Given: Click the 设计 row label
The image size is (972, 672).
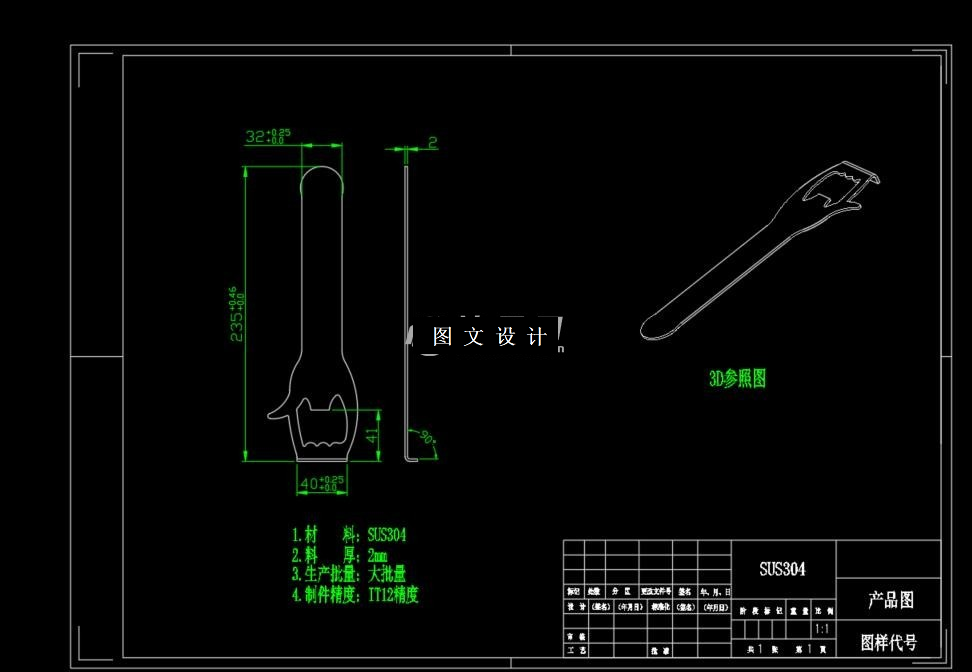Looking at the screenshot, I should [x=576, y=607].
